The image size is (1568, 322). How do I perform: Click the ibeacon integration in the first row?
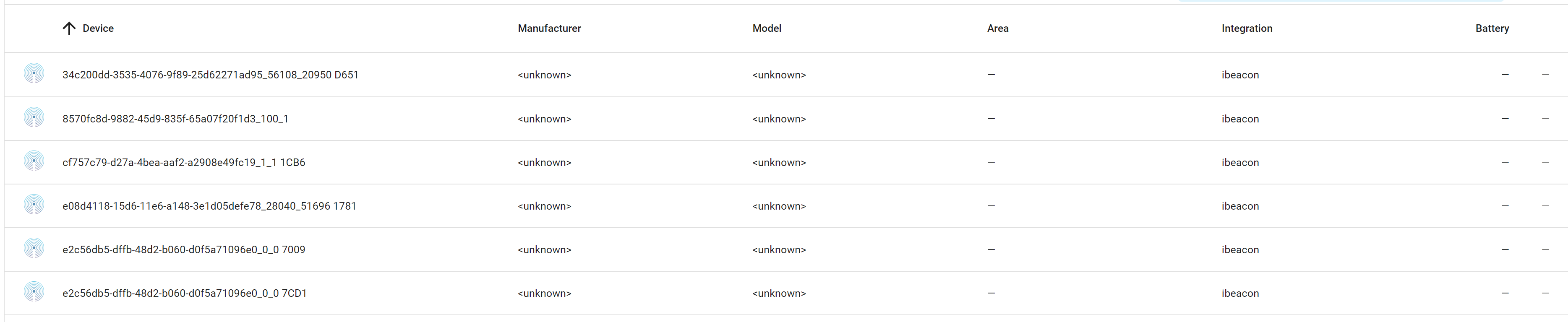pos(1240,74)
